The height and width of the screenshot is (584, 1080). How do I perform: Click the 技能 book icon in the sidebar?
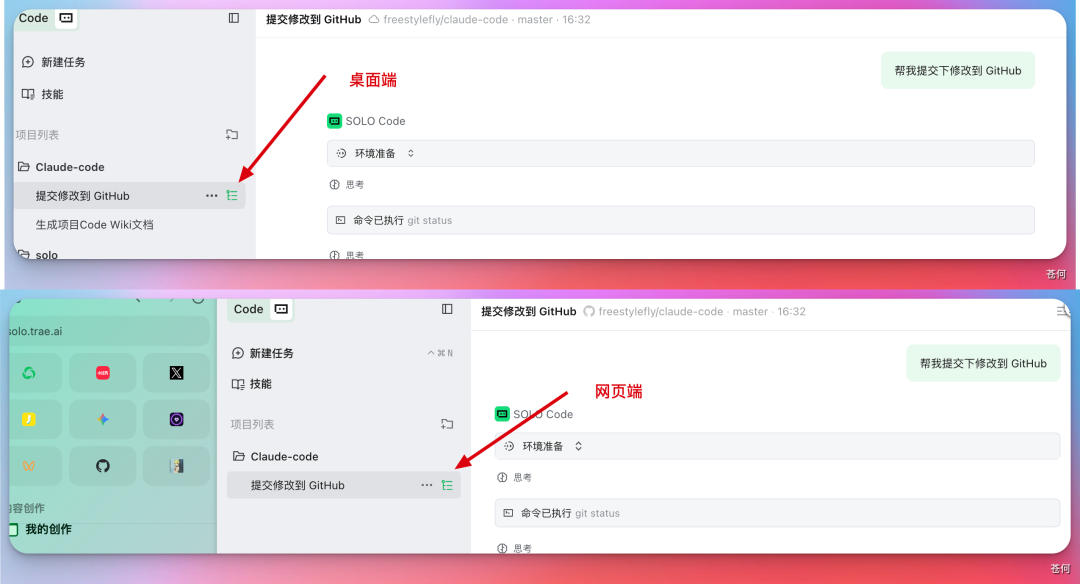point(28,93)
